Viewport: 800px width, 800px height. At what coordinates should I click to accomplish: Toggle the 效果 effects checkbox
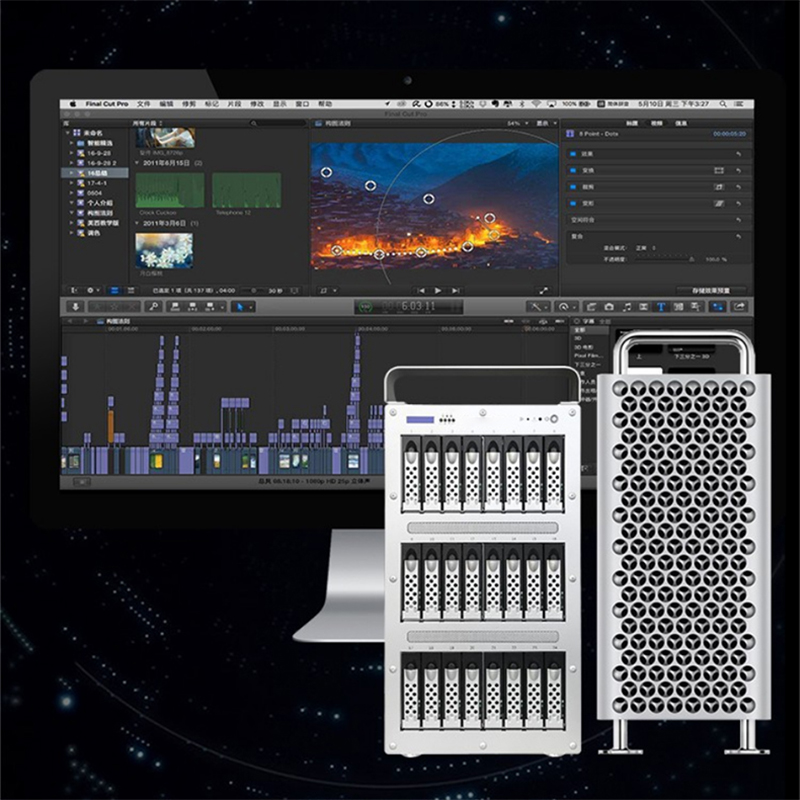(571, 154)
